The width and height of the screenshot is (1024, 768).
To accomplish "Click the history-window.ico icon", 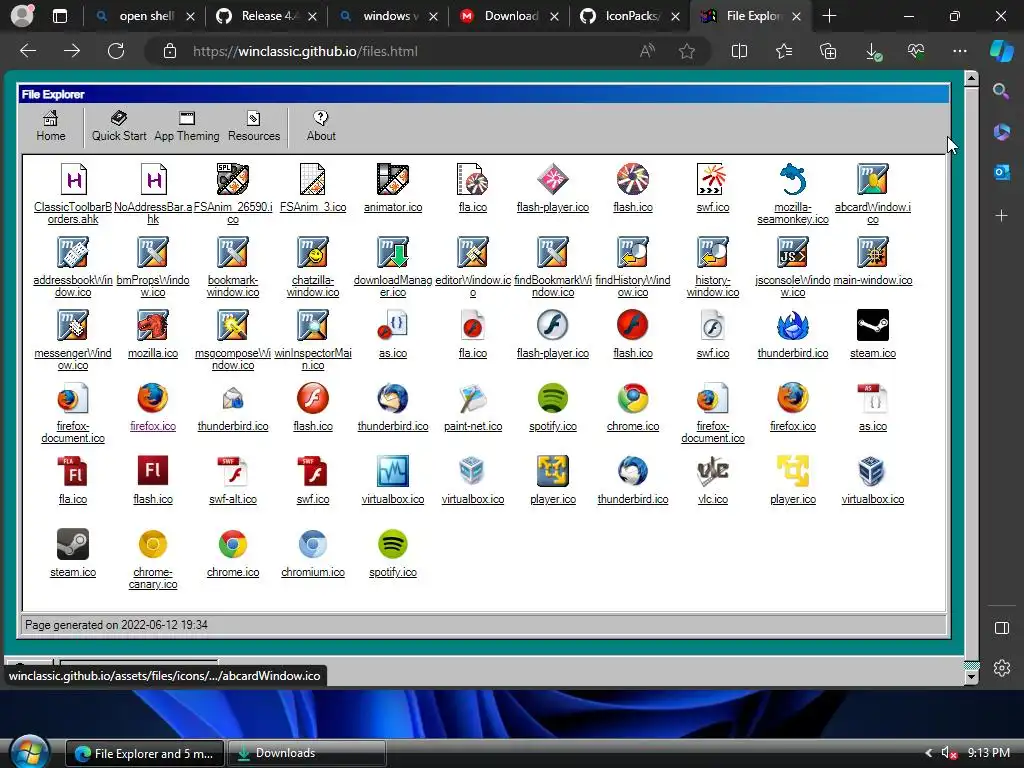I will tap(713, 252).
